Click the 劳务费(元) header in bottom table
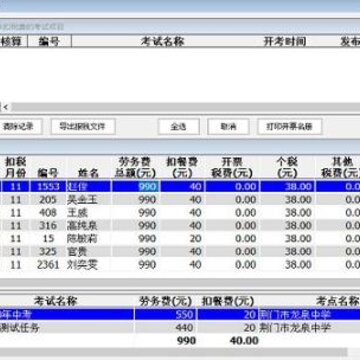This screenshot has height=360, width=360. 165,301
